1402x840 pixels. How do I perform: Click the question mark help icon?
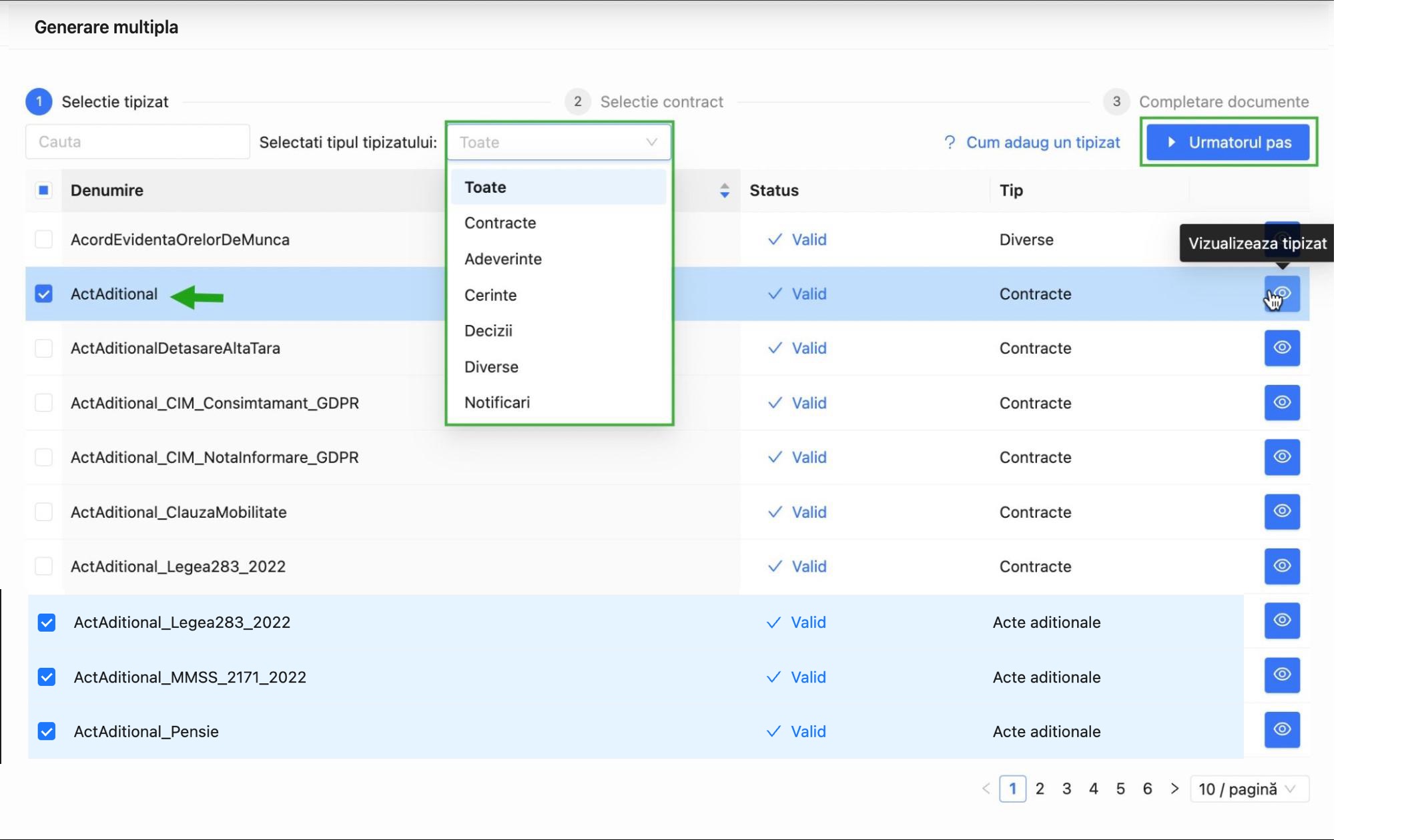coord(950,142)
